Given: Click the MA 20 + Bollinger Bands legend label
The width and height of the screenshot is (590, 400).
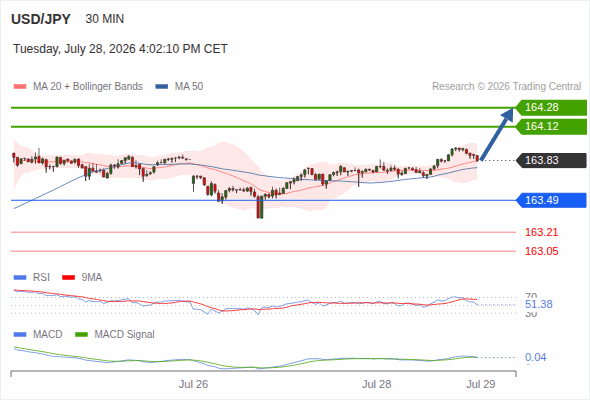Looking at the screenshot, I should click(x=88, y=87).
